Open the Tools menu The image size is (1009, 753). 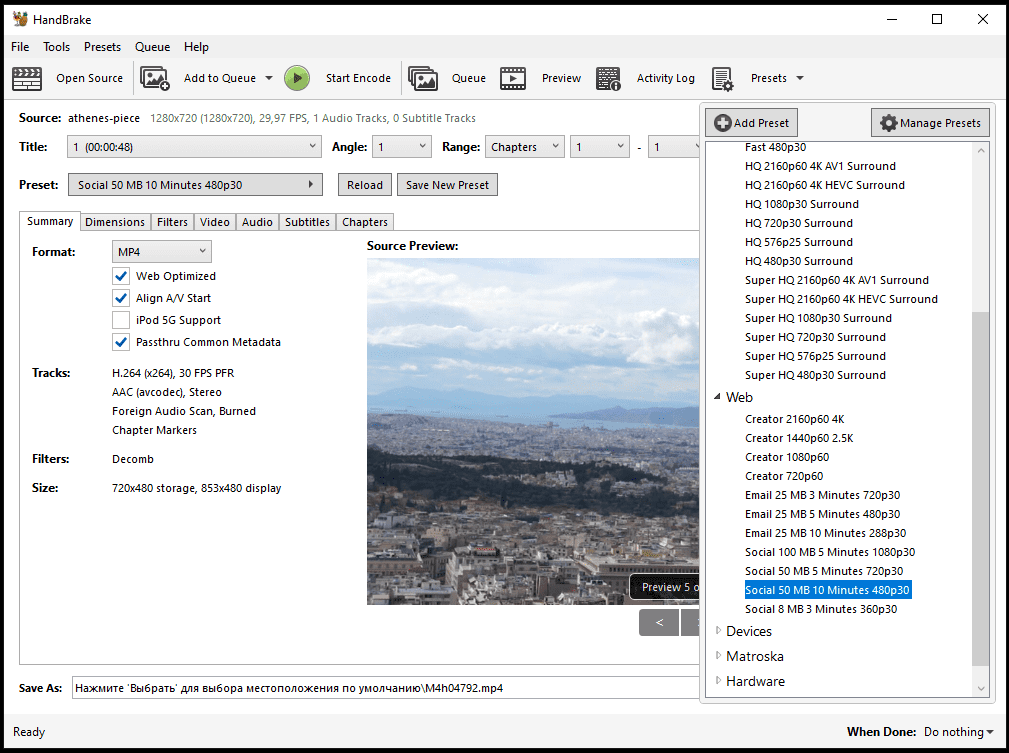[56, 47]
